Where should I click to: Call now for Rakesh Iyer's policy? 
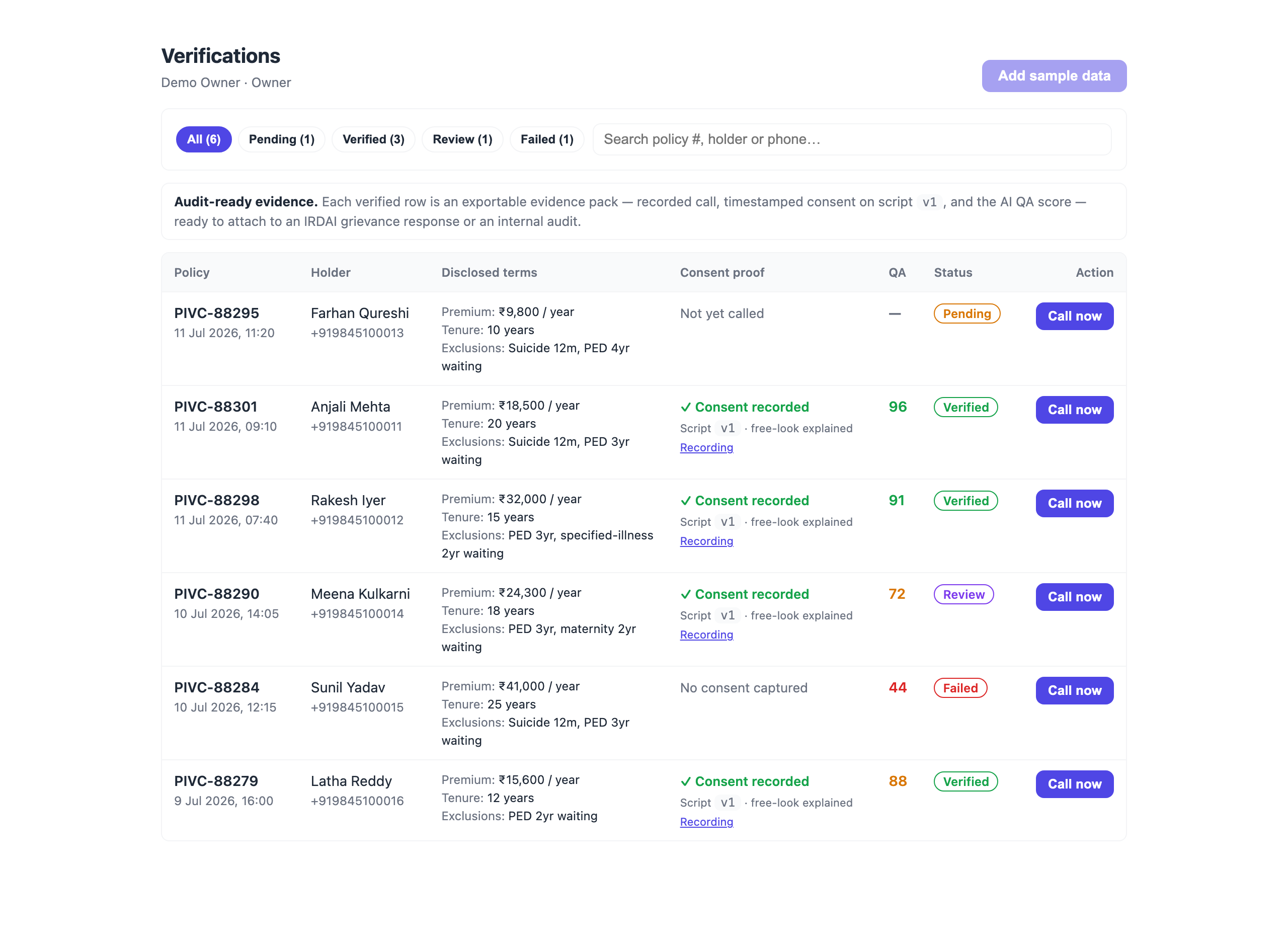[1074, 503]
